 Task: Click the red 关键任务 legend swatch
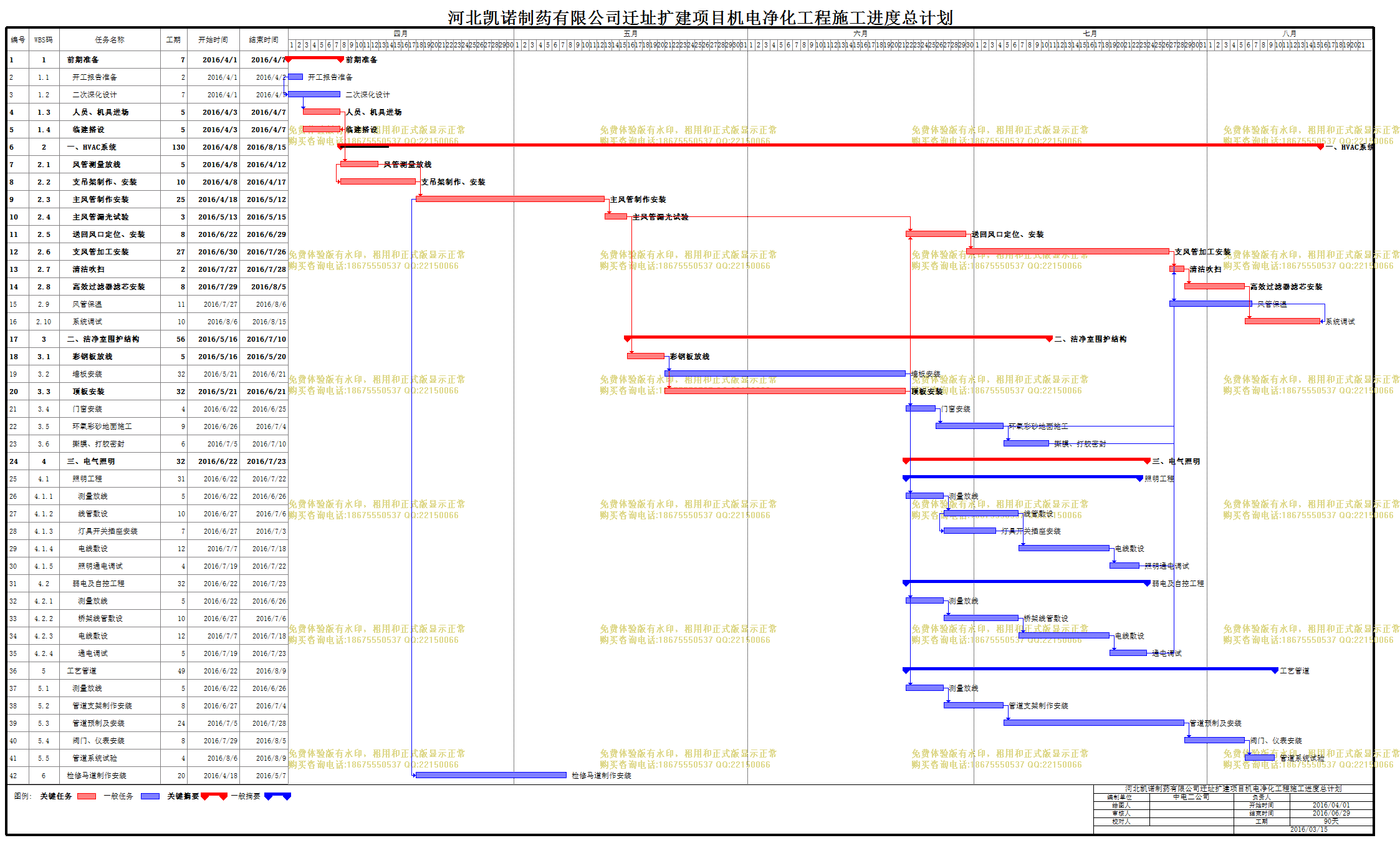[86, 796]
